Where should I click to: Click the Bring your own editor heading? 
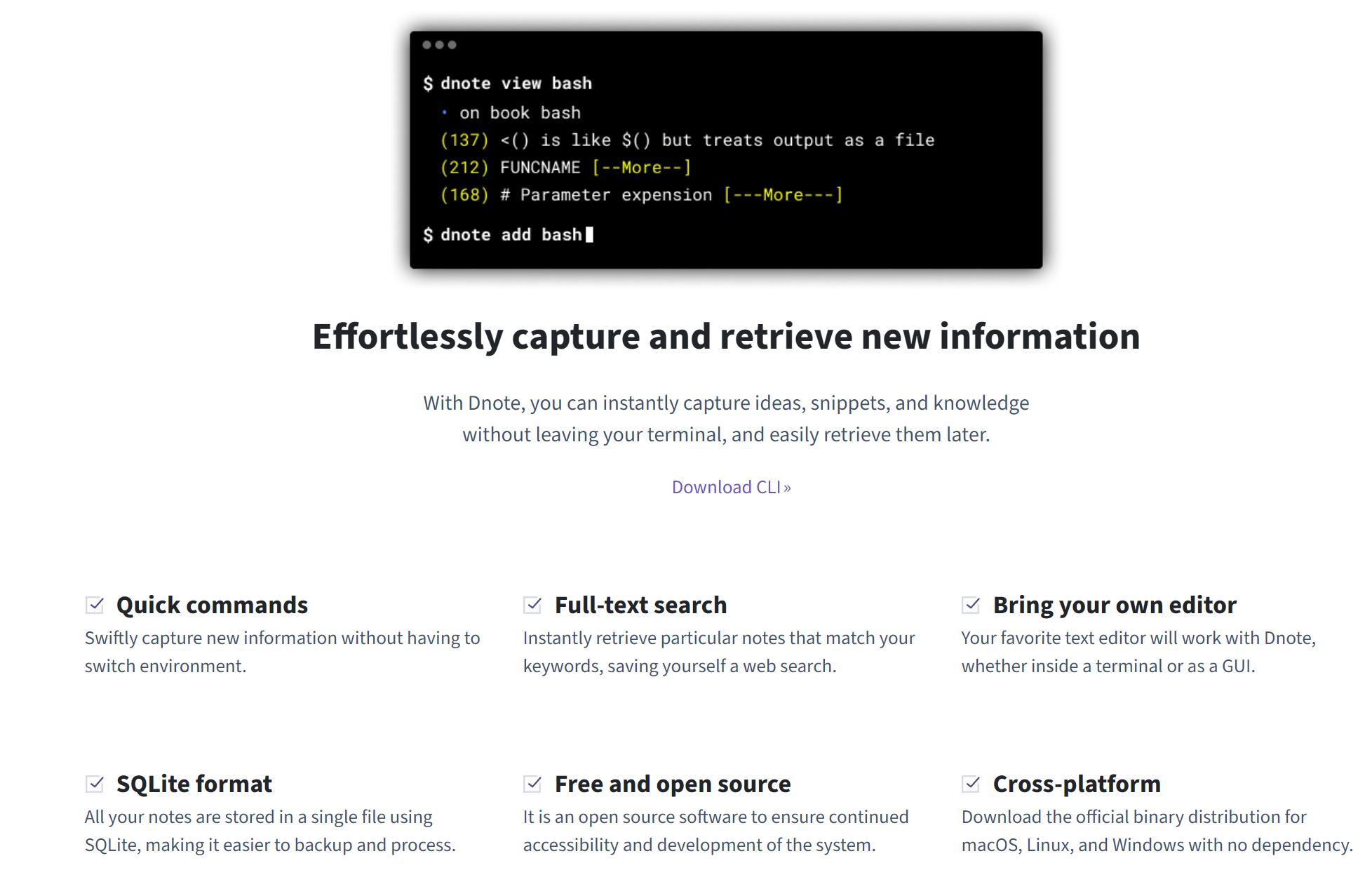1114,605
